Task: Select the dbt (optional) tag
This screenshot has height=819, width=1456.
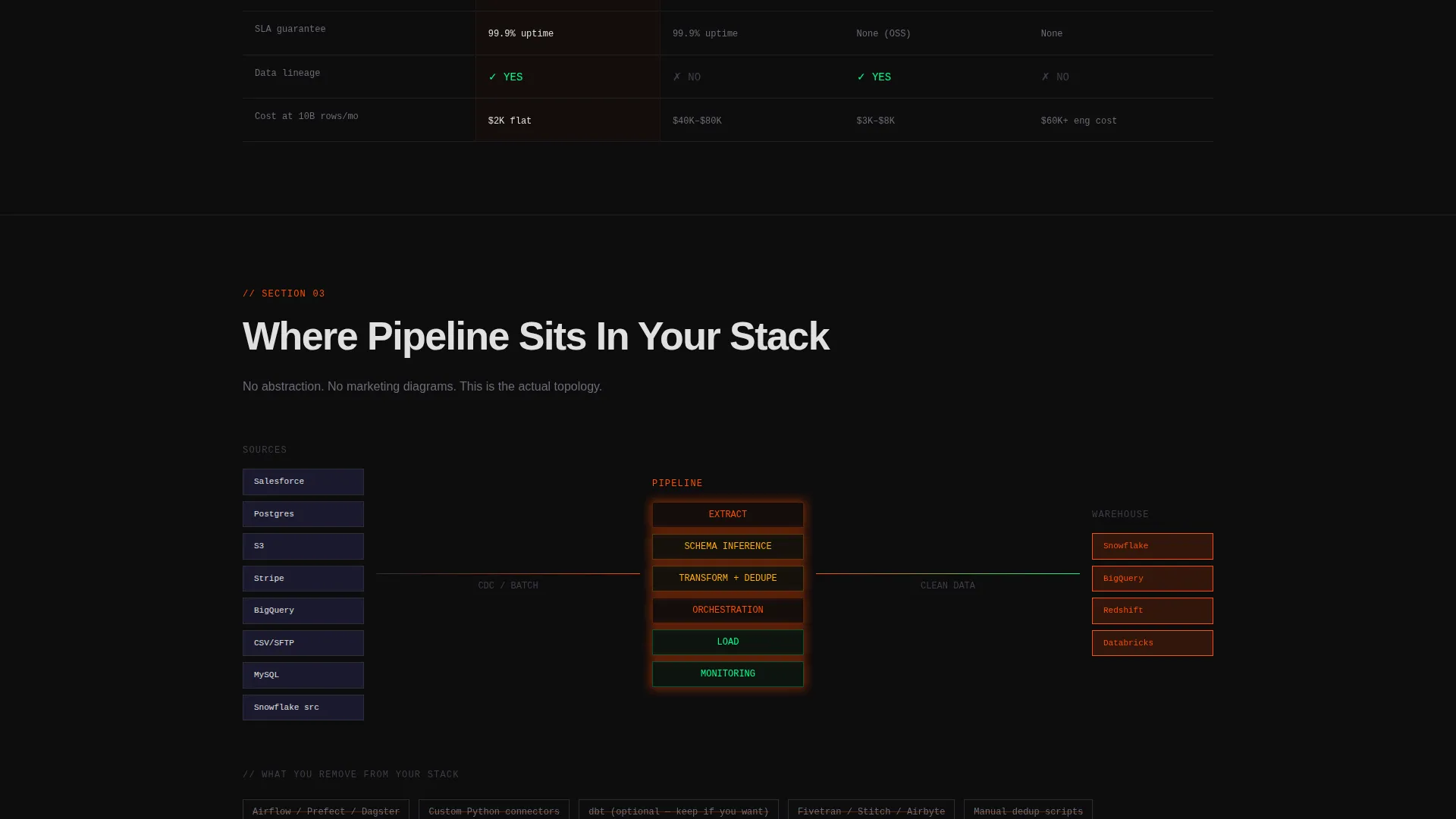Action: pyautogui.click(x=679, y=810)
